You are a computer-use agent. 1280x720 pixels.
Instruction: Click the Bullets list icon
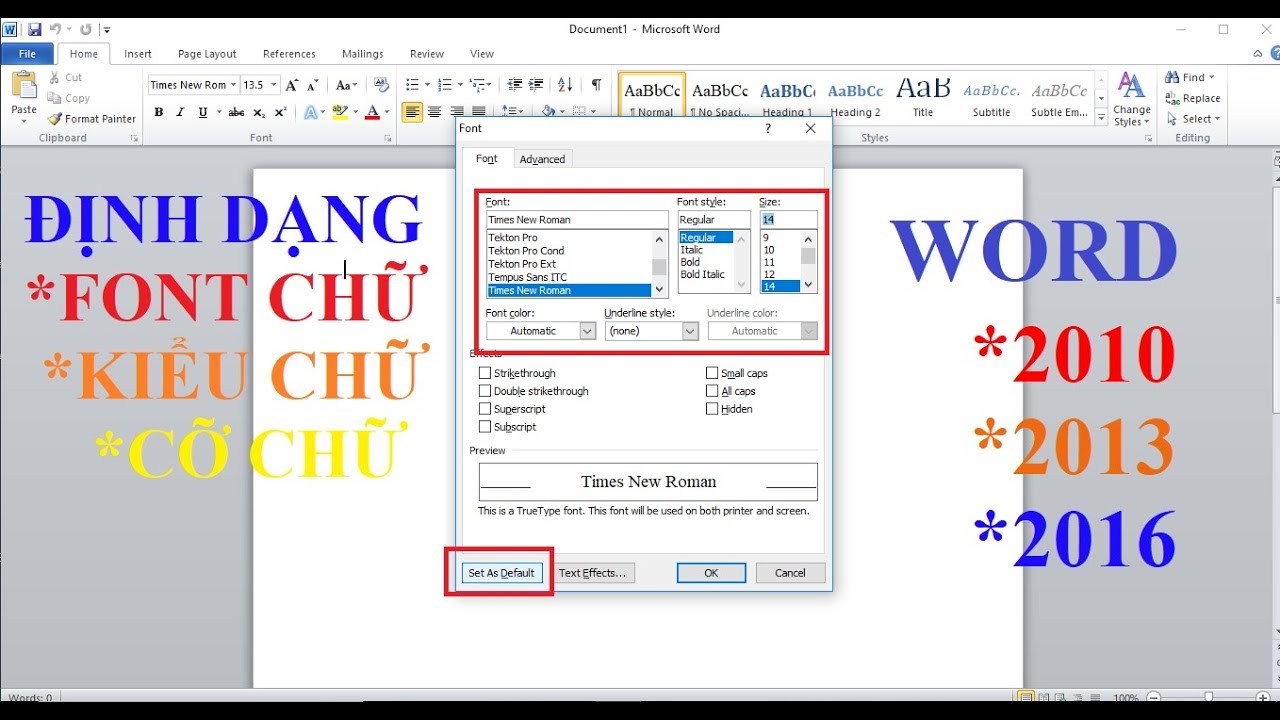[x=414, y=85]
